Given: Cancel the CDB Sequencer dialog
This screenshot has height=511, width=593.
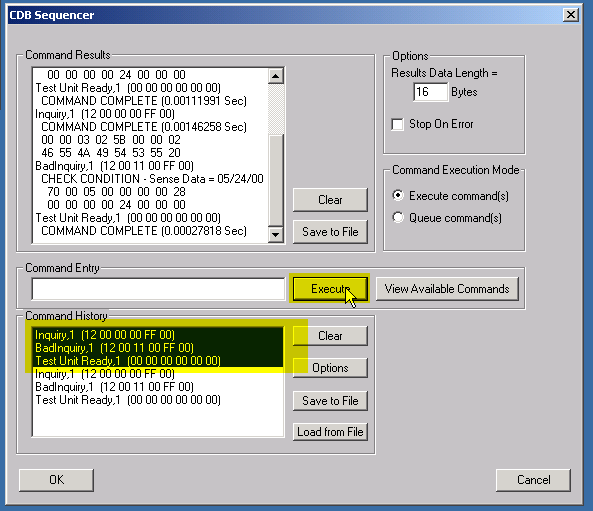Looking at the screenshot, I should click(x=533, y=480).
